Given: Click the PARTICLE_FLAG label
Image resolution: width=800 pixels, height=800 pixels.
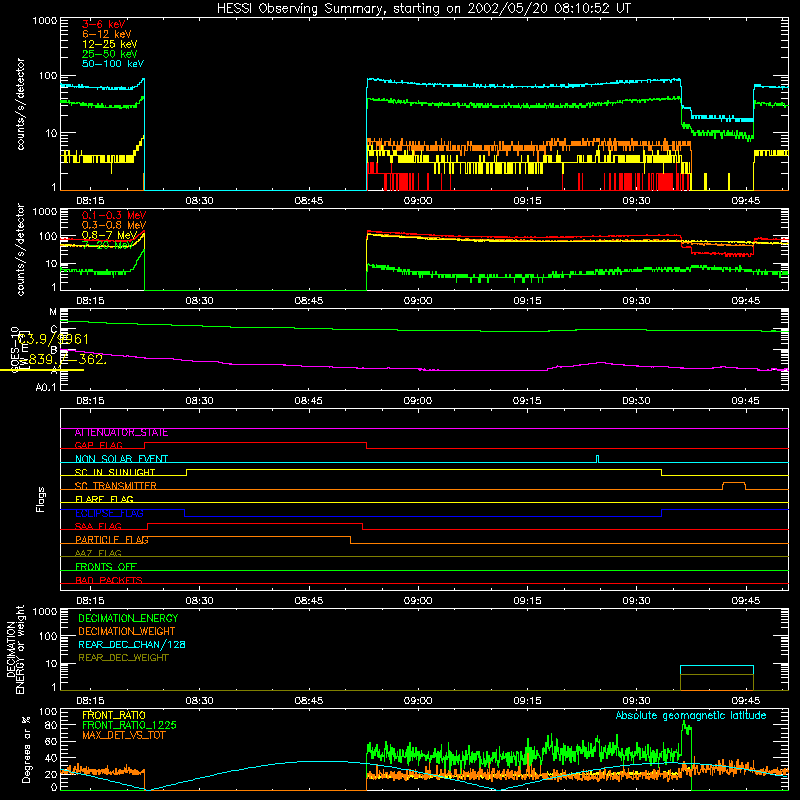Looking at the screenshot, I should (x=112, y=540).
